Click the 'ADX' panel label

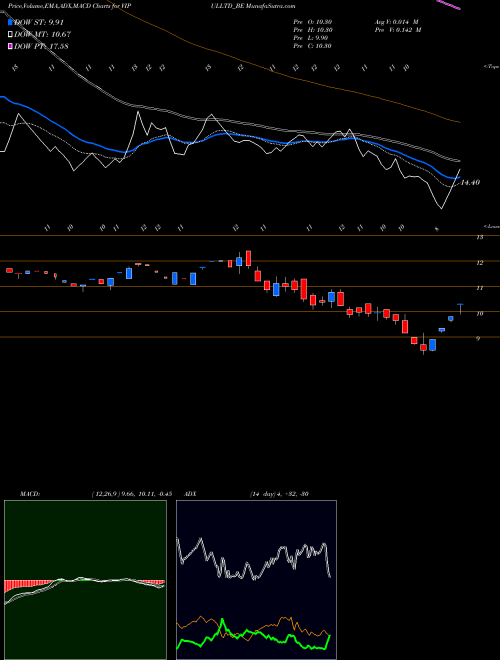190,494
